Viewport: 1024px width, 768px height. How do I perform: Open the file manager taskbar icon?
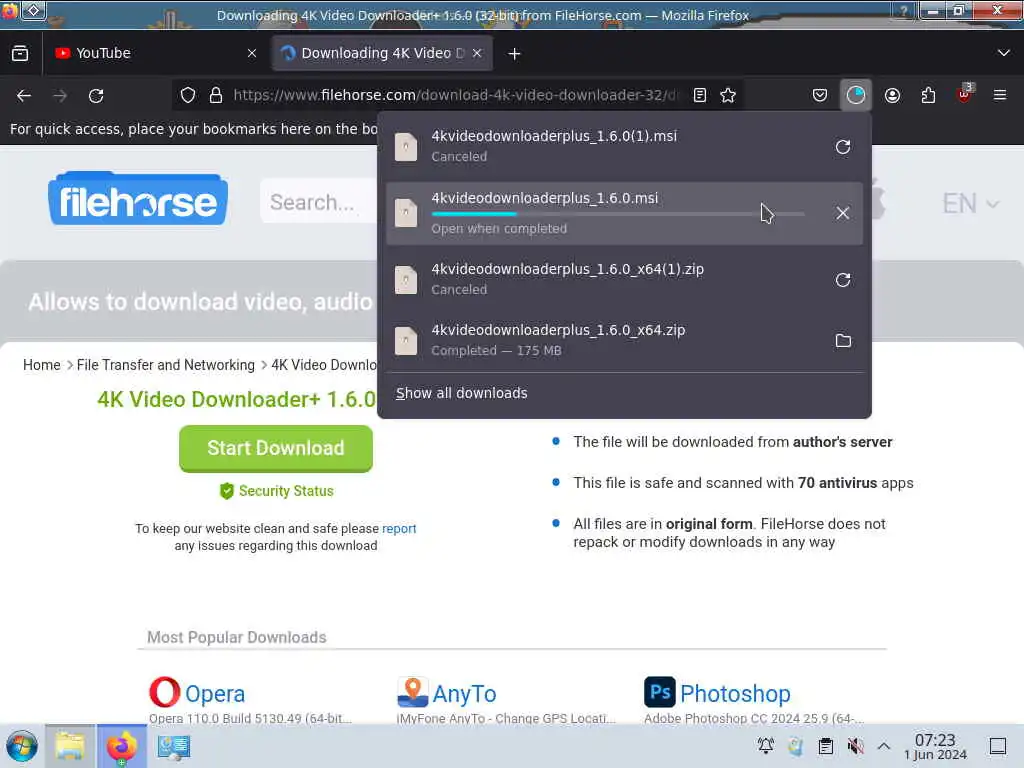(70, 746)
